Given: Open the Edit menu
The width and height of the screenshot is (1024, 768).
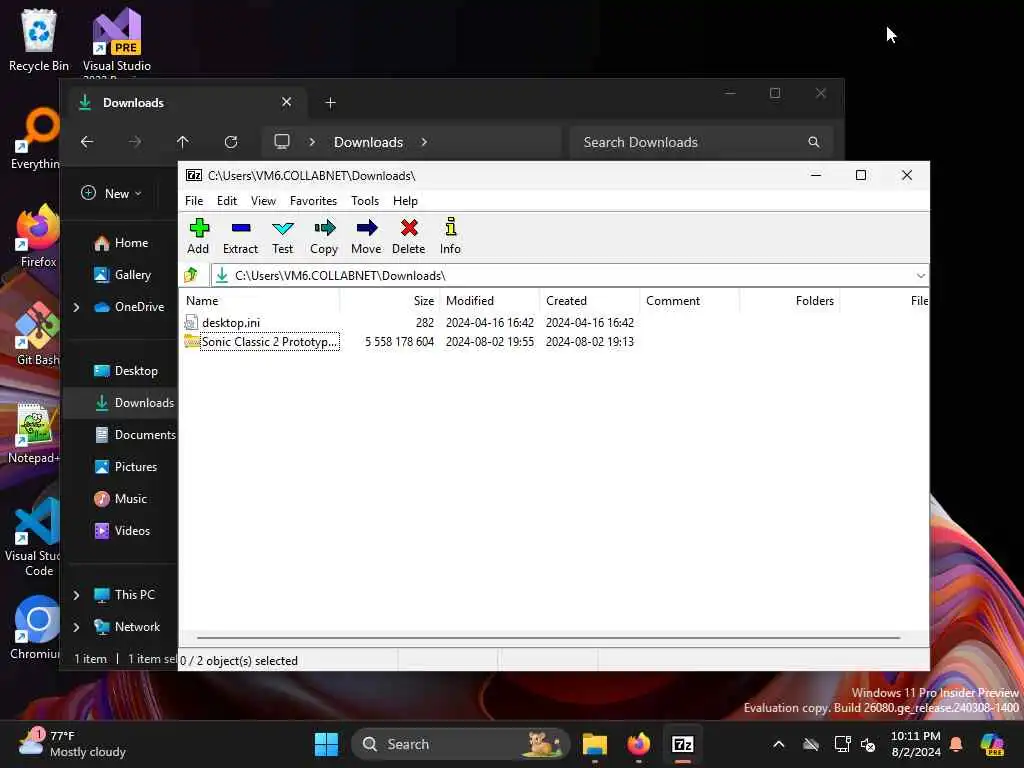Looking at the screenshot, I should 227,201.
